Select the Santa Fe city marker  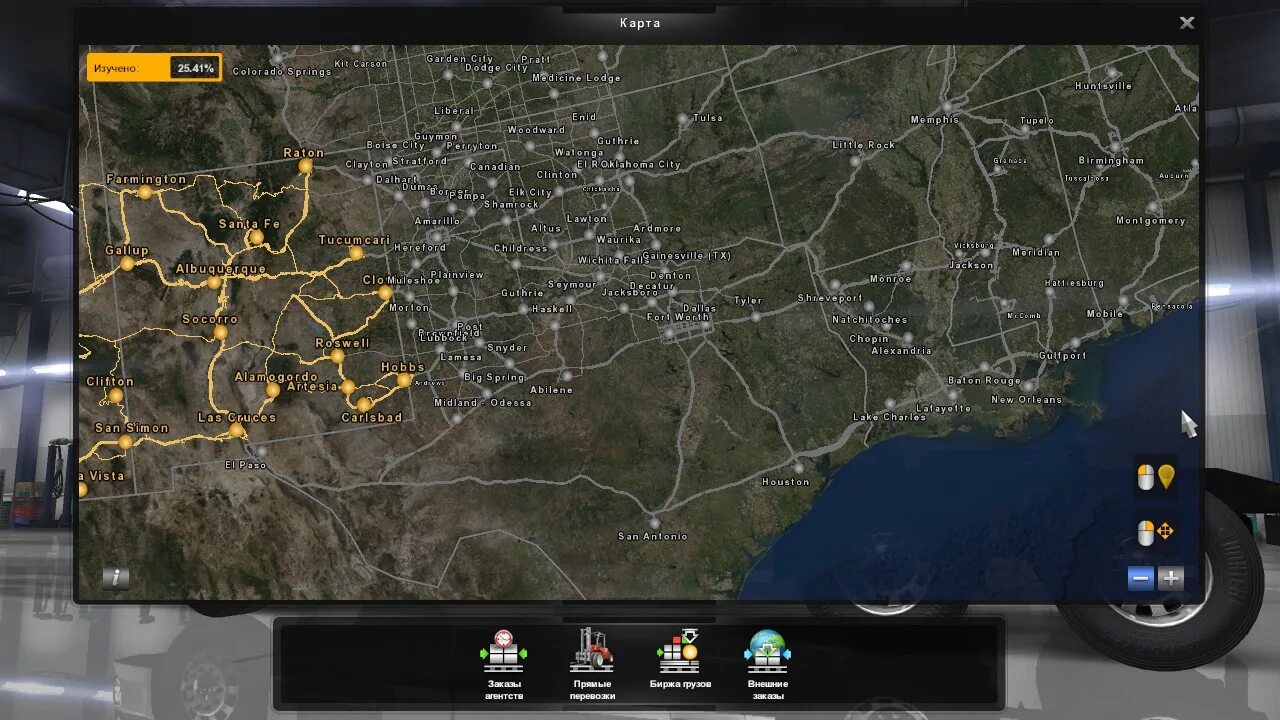[x=256, y=237]
